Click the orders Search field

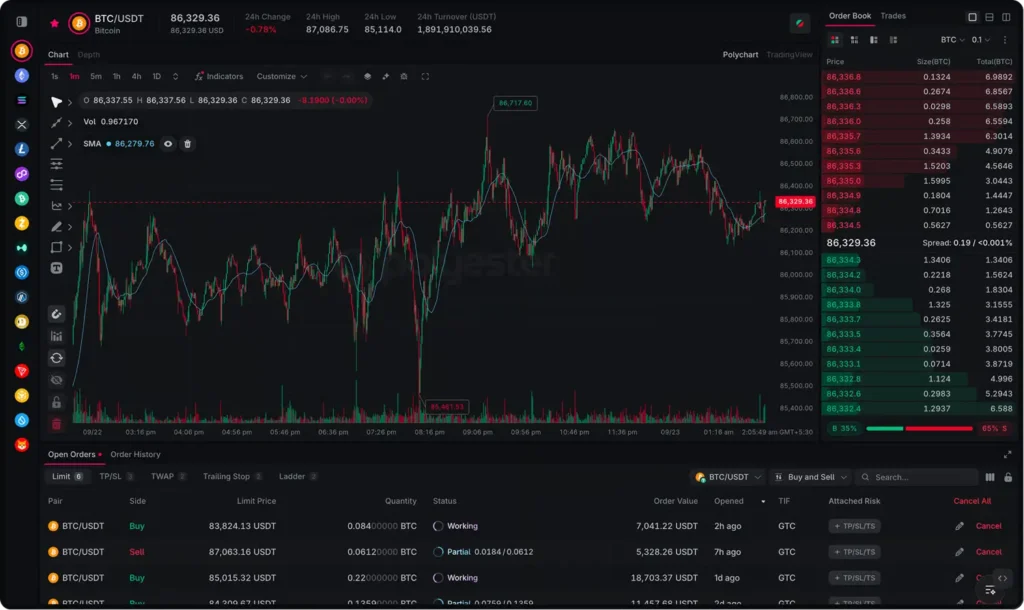pos(916,477)
